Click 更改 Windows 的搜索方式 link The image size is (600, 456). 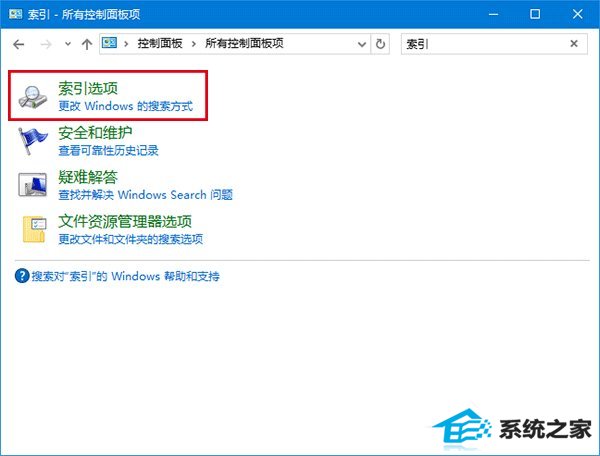[x=126, y=106]
